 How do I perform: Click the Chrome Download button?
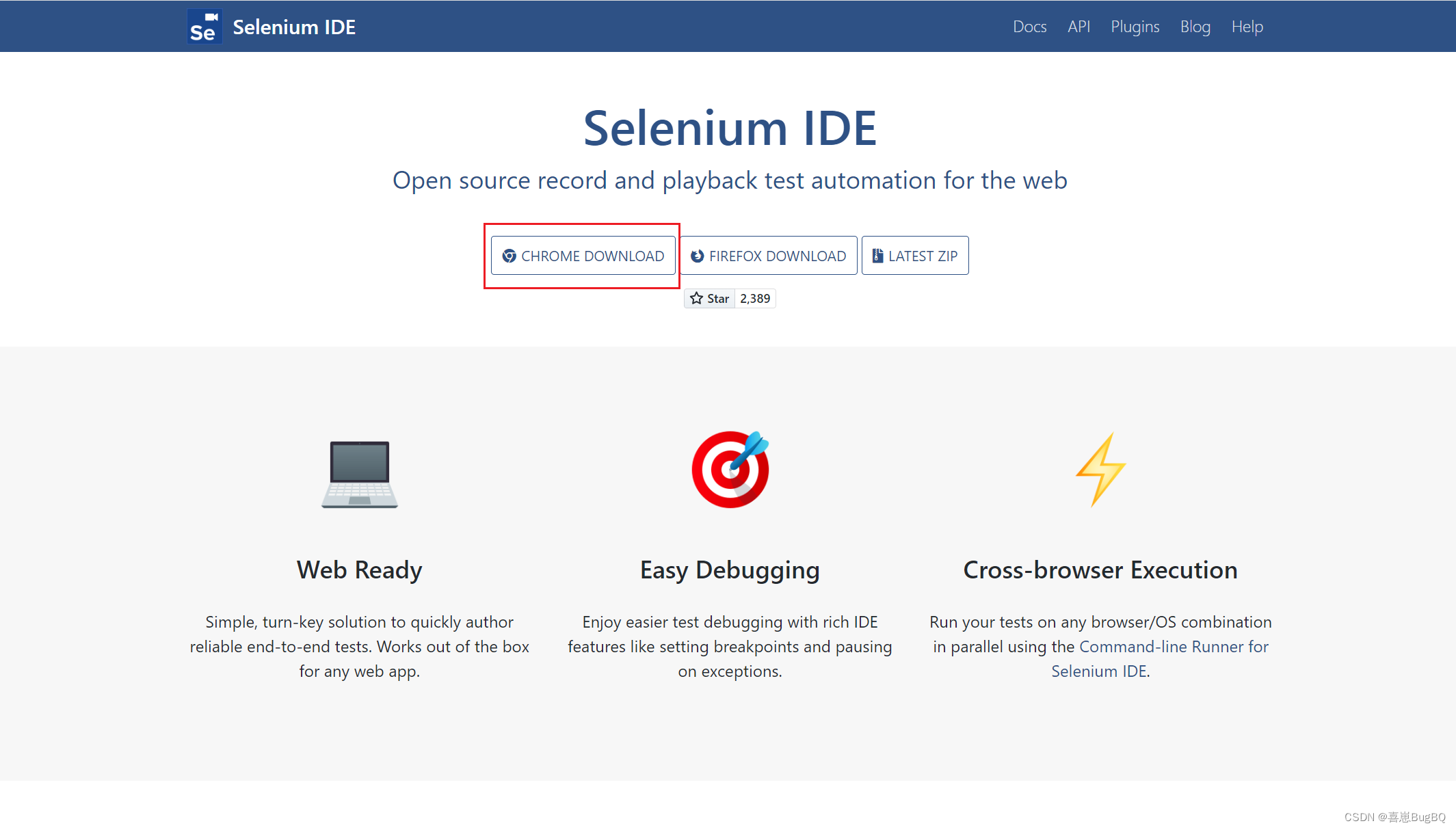click(x=583, y=256)
